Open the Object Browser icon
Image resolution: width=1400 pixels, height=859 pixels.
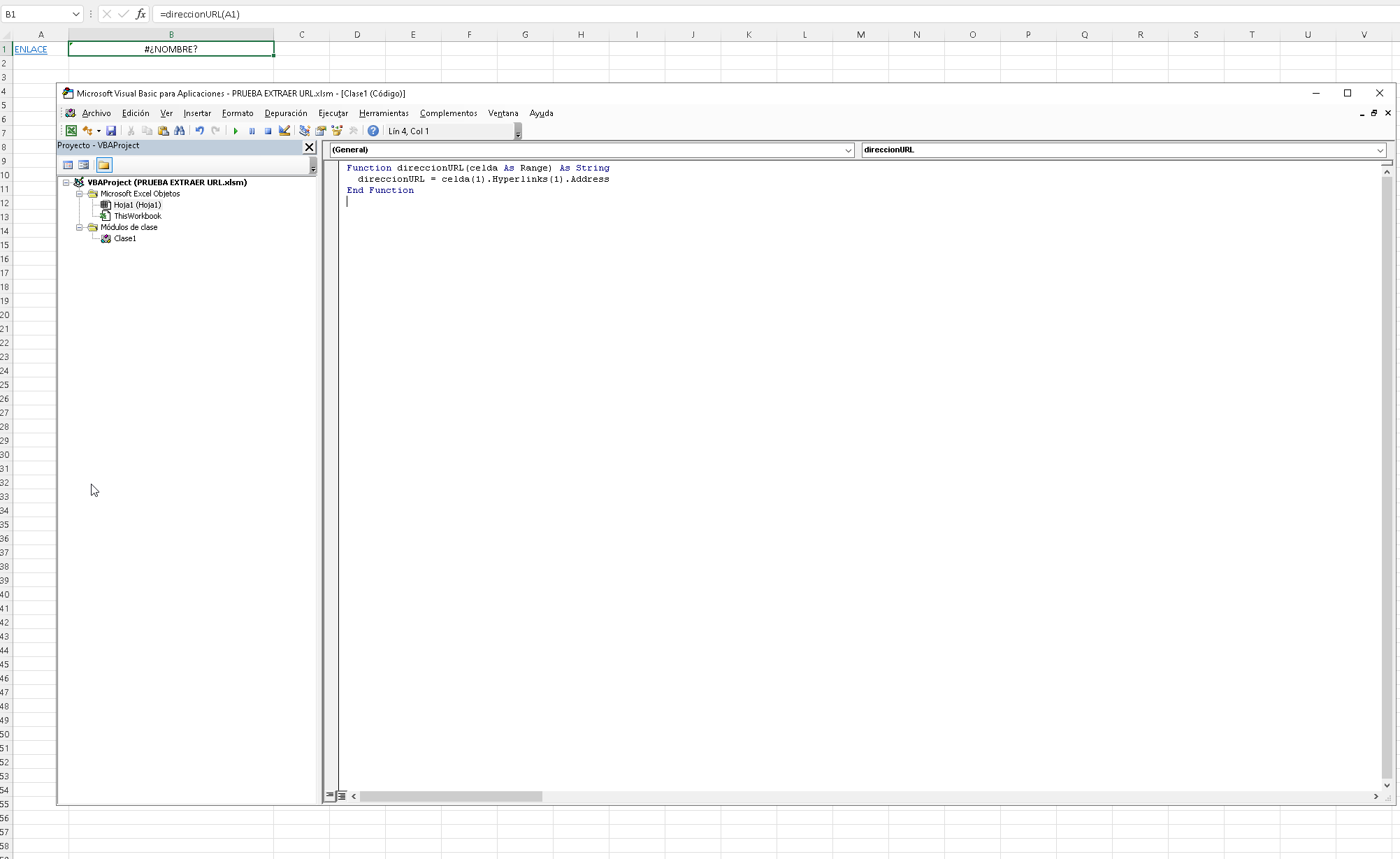click(x=337, y=131)
